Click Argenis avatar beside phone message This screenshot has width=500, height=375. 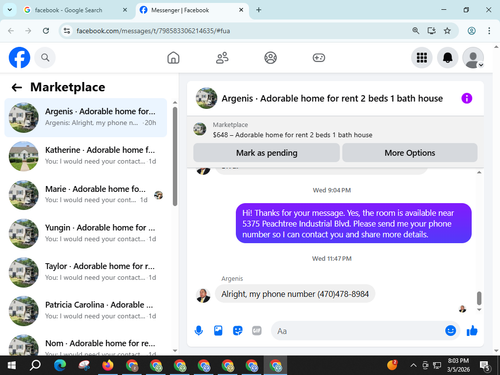coord(203,295)
